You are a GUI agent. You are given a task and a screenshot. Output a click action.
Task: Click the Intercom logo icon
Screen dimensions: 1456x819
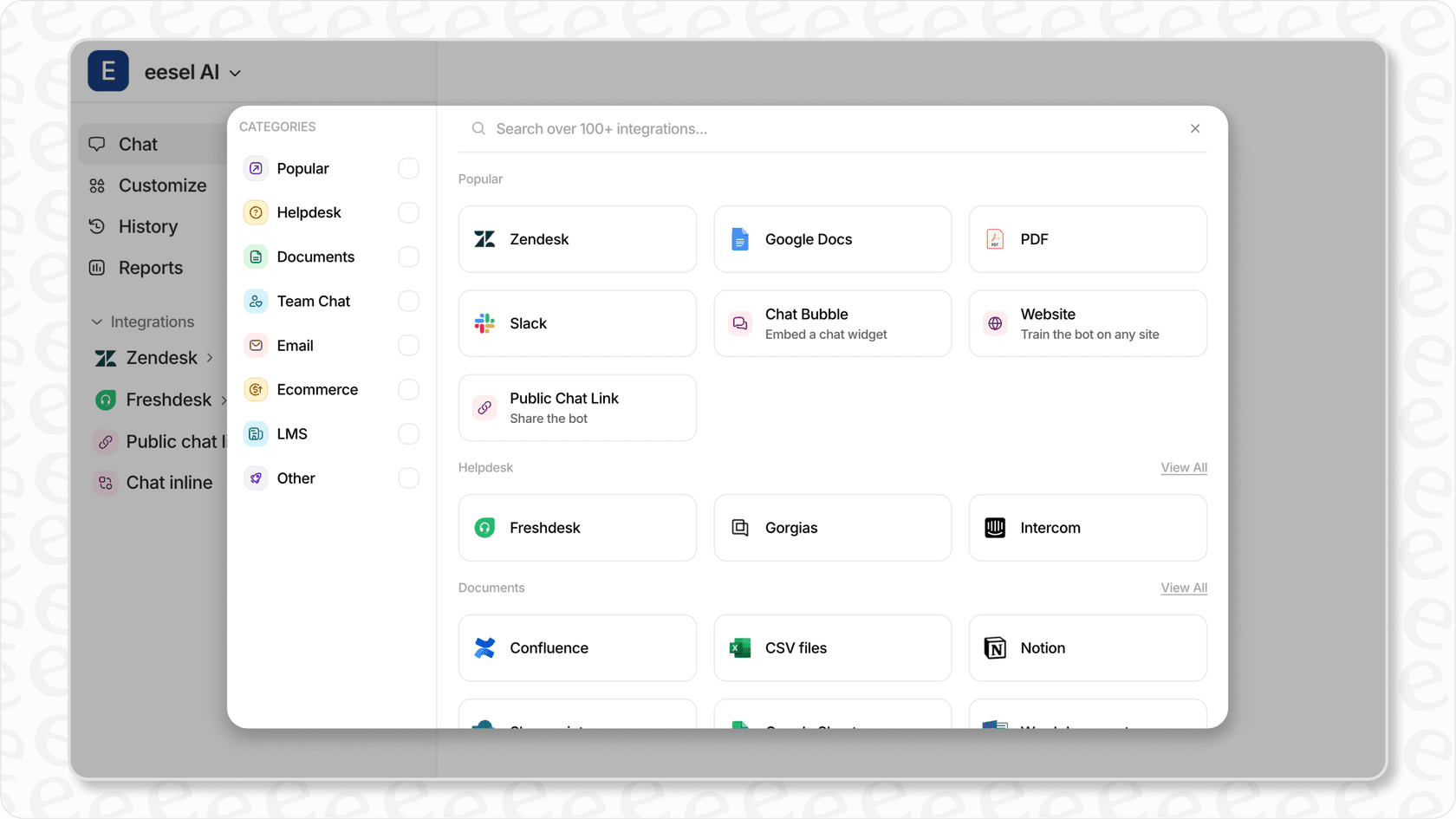click(x=995, y=528)
